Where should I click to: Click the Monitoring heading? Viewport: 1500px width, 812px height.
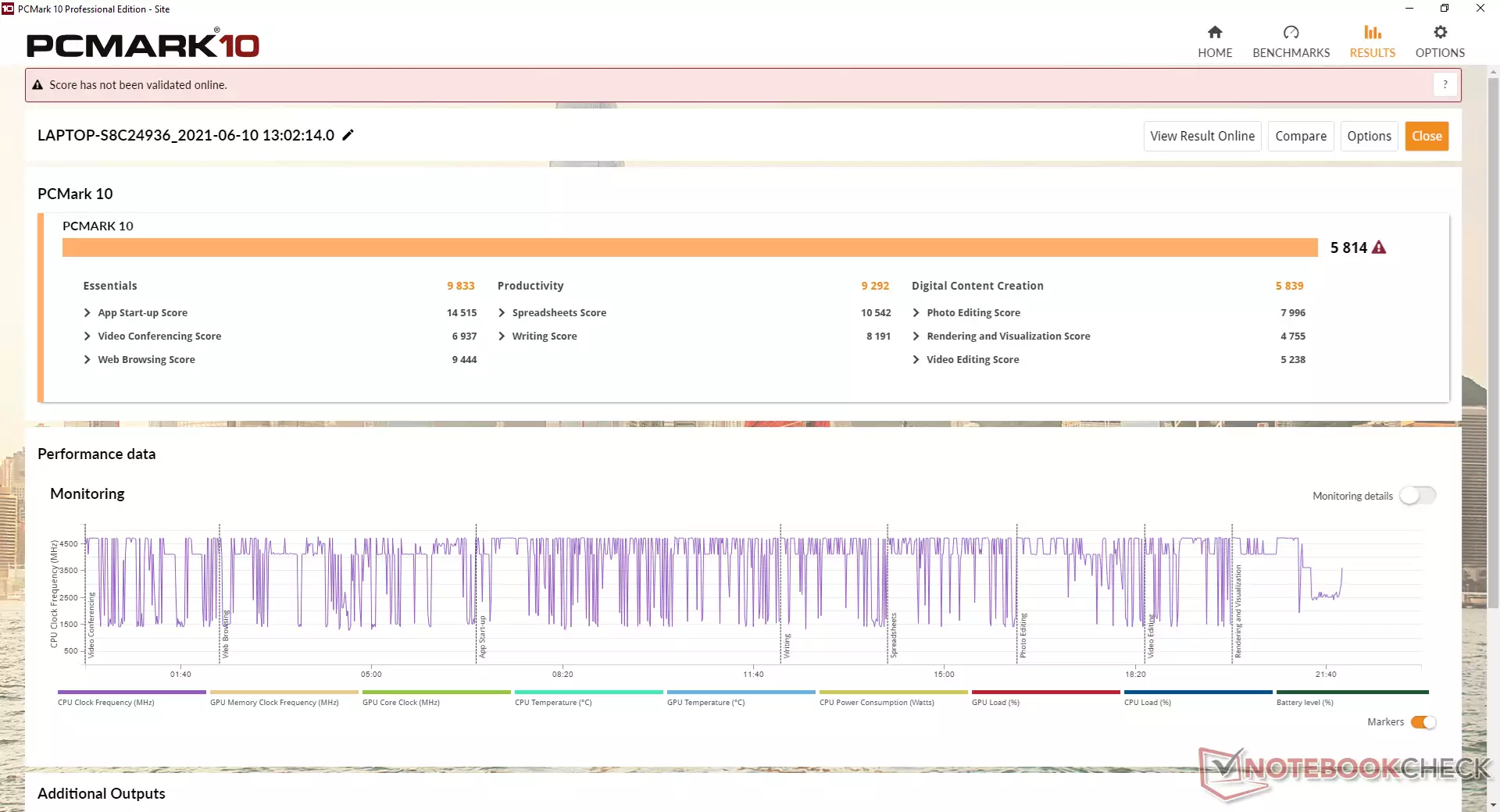point(87,493)
